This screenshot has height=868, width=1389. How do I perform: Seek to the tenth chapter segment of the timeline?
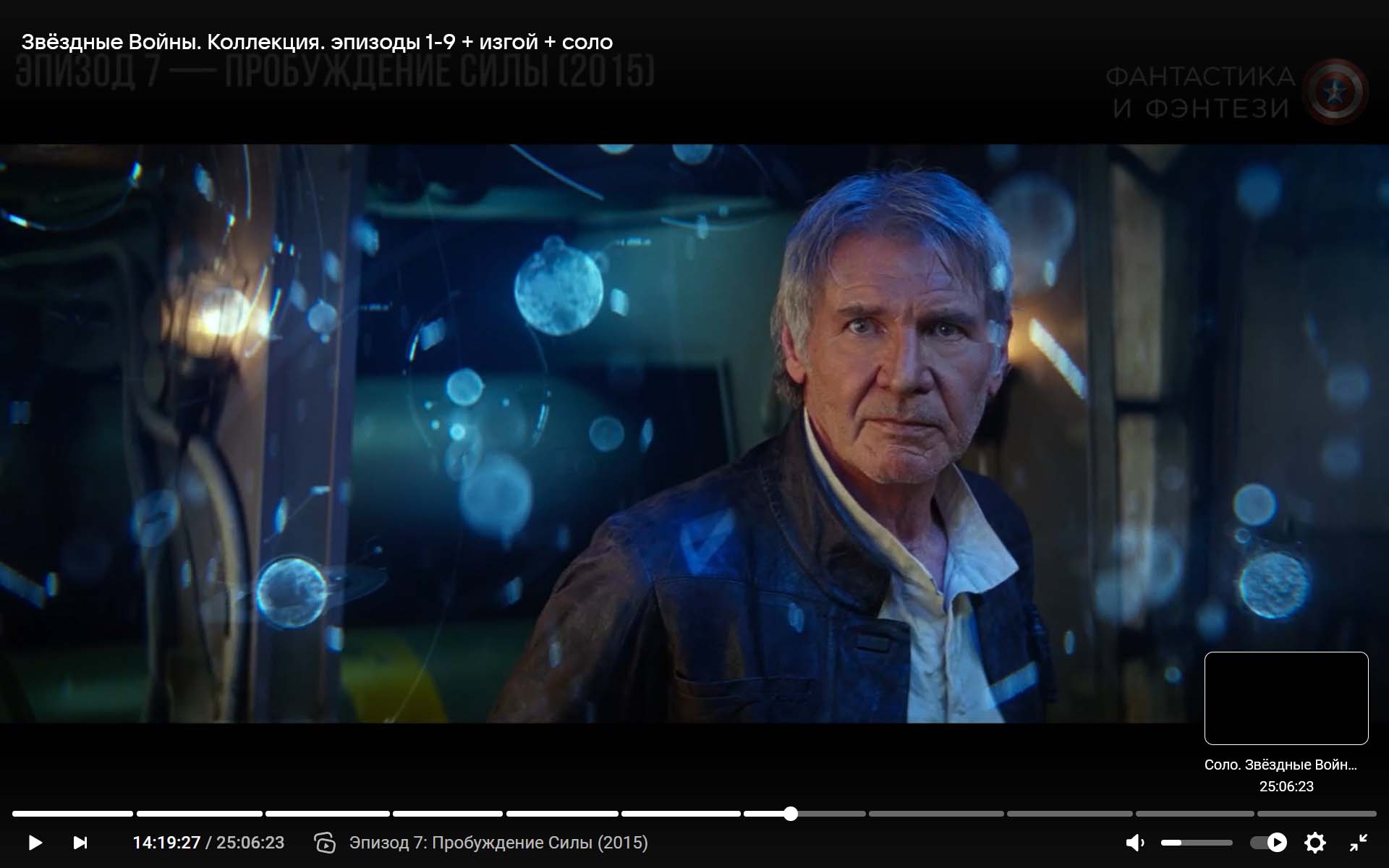coord(1195,814)
